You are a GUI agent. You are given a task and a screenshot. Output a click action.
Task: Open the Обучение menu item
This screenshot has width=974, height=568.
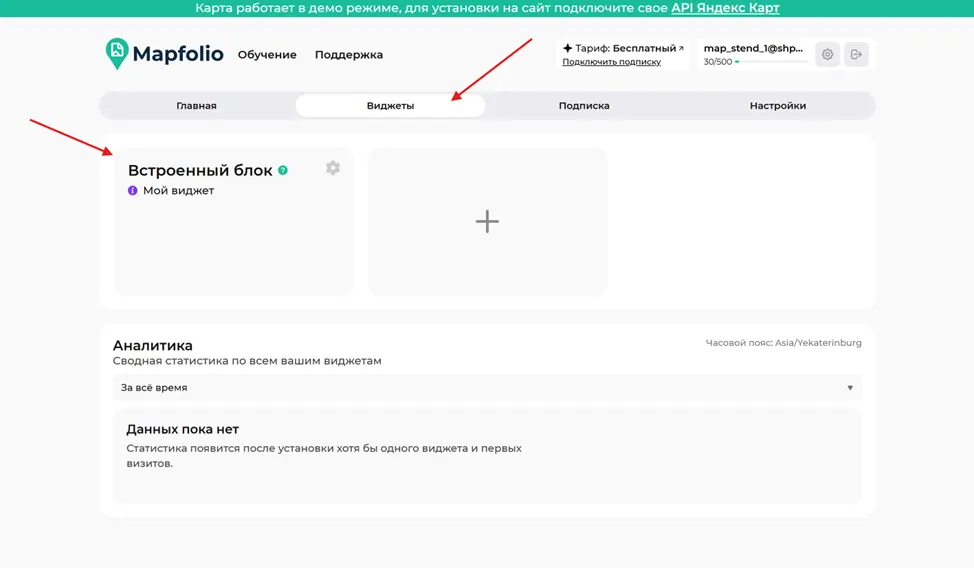coord(267,55)
